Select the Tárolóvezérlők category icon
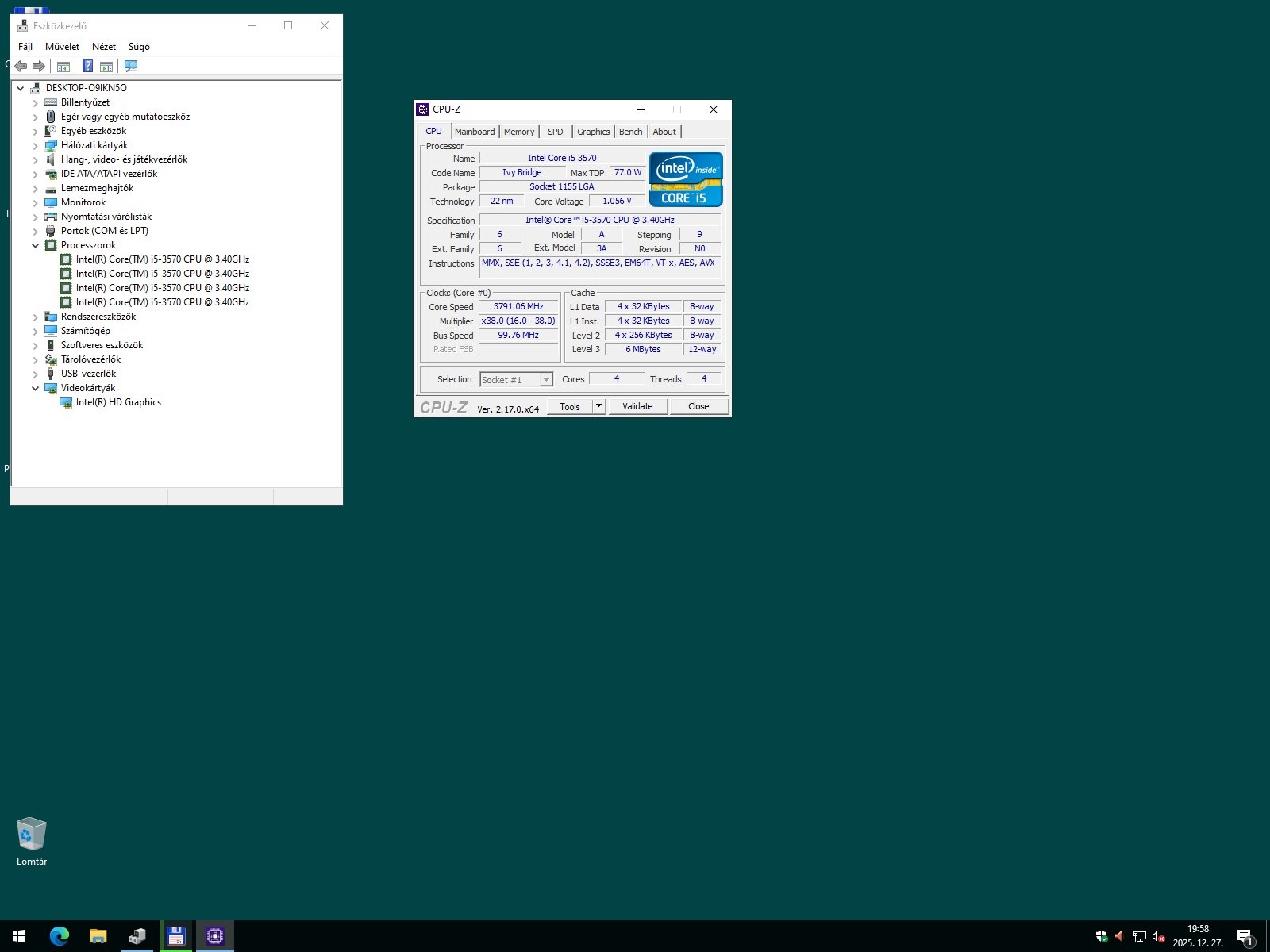1270x952 pixels. click(x=51, y=359)
